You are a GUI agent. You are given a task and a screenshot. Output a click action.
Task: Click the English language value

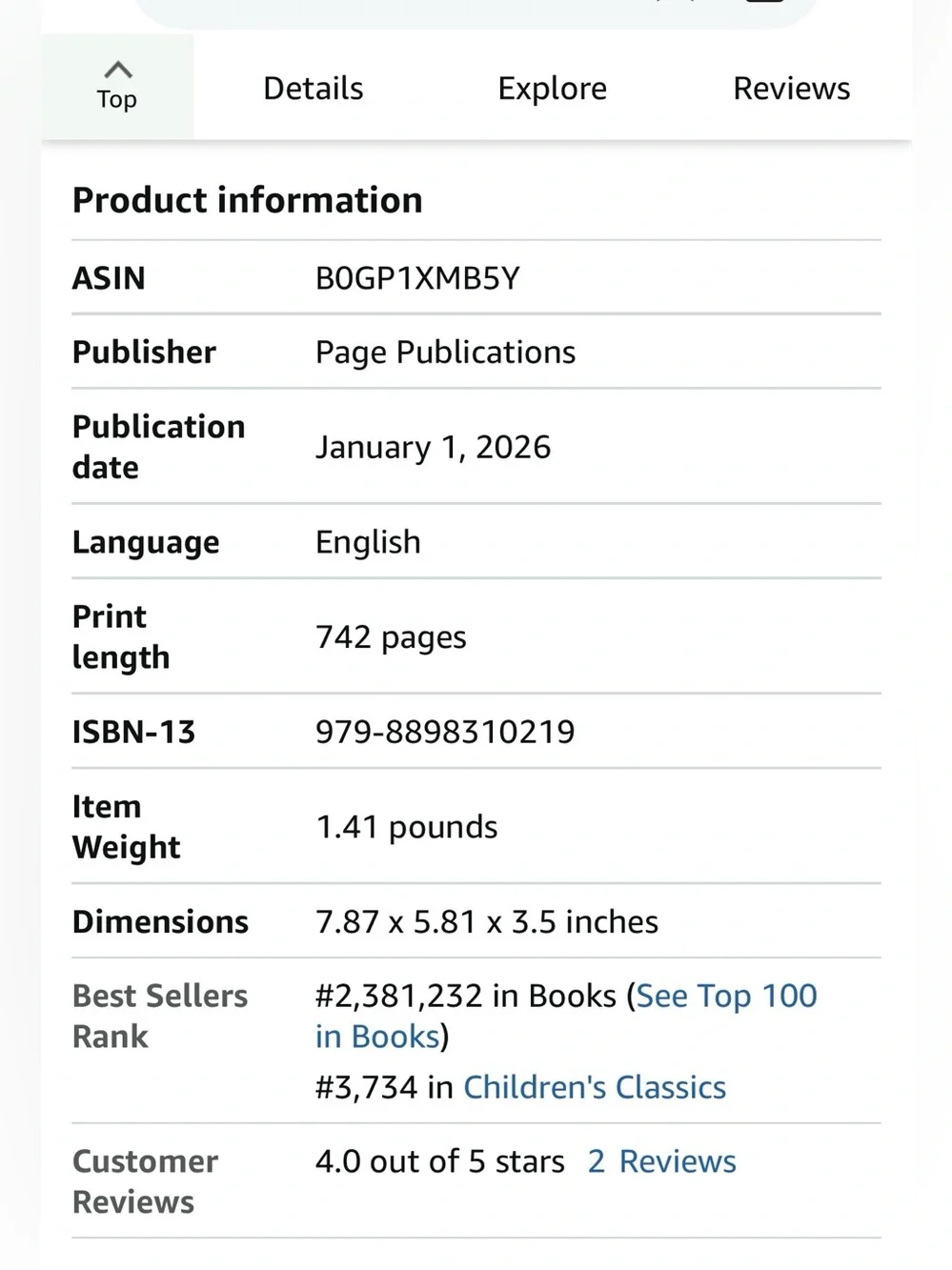click(368, 542)
